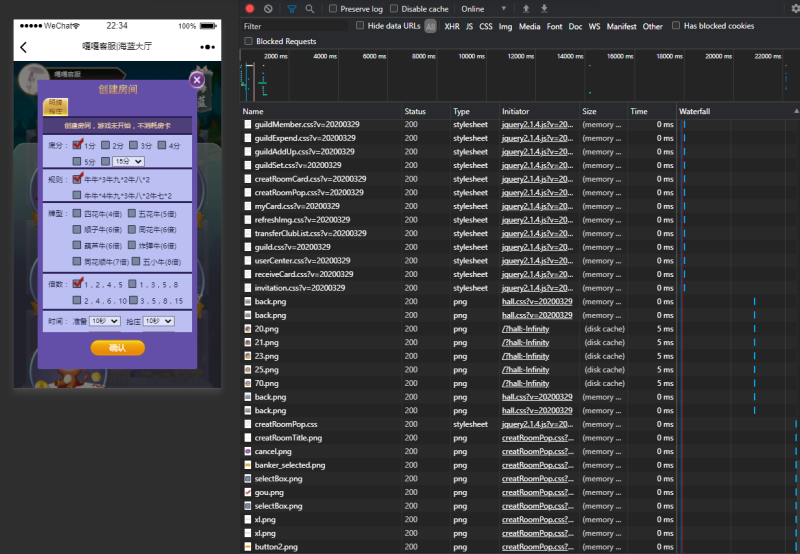This screenshot has height=554, width=800.
Task: Click the myCard.css file icon
Action: pos(248,206)
